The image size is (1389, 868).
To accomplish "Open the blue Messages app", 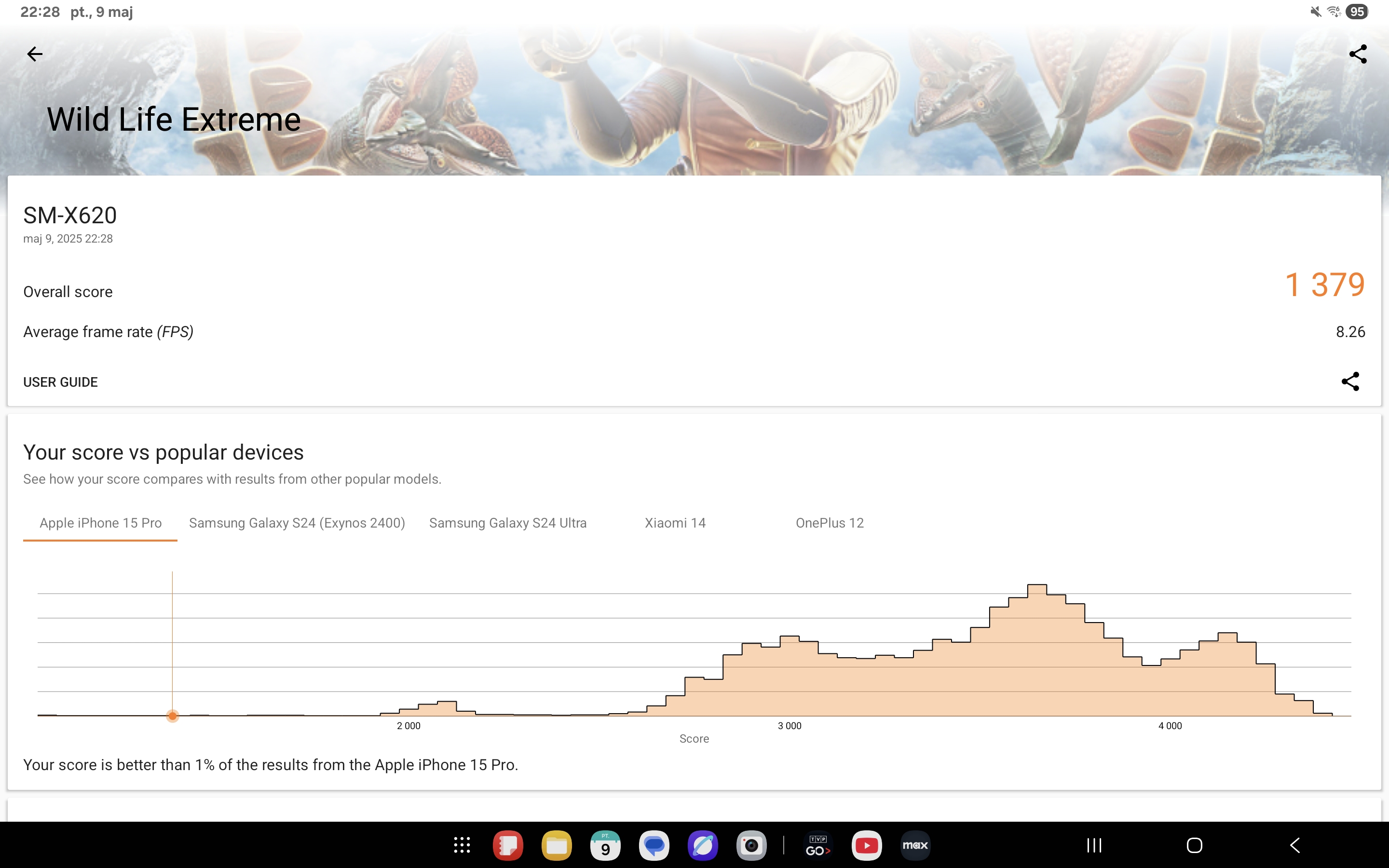I will pos(654,845).
